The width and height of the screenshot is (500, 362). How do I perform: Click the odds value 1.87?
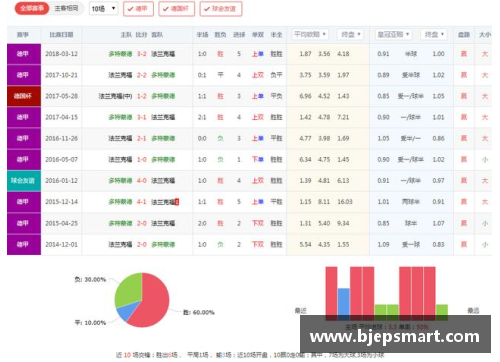point(305,54)
